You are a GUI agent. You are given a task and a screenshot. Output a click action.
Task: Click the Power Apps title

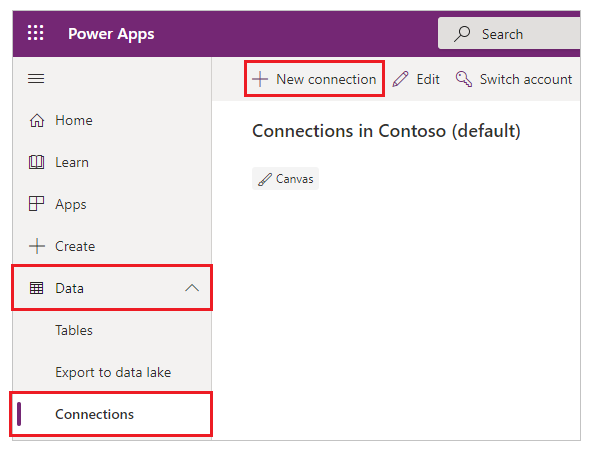(111, 34)
